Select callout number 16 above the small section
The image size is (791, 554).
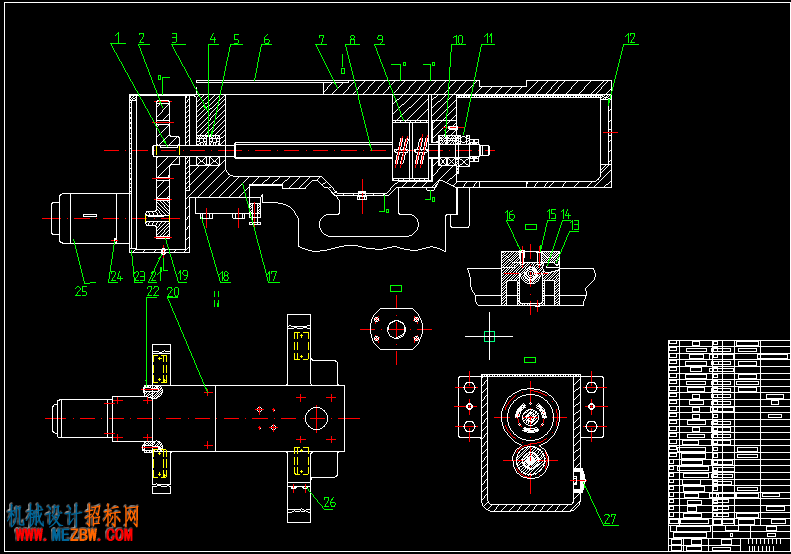pos(510,215)
